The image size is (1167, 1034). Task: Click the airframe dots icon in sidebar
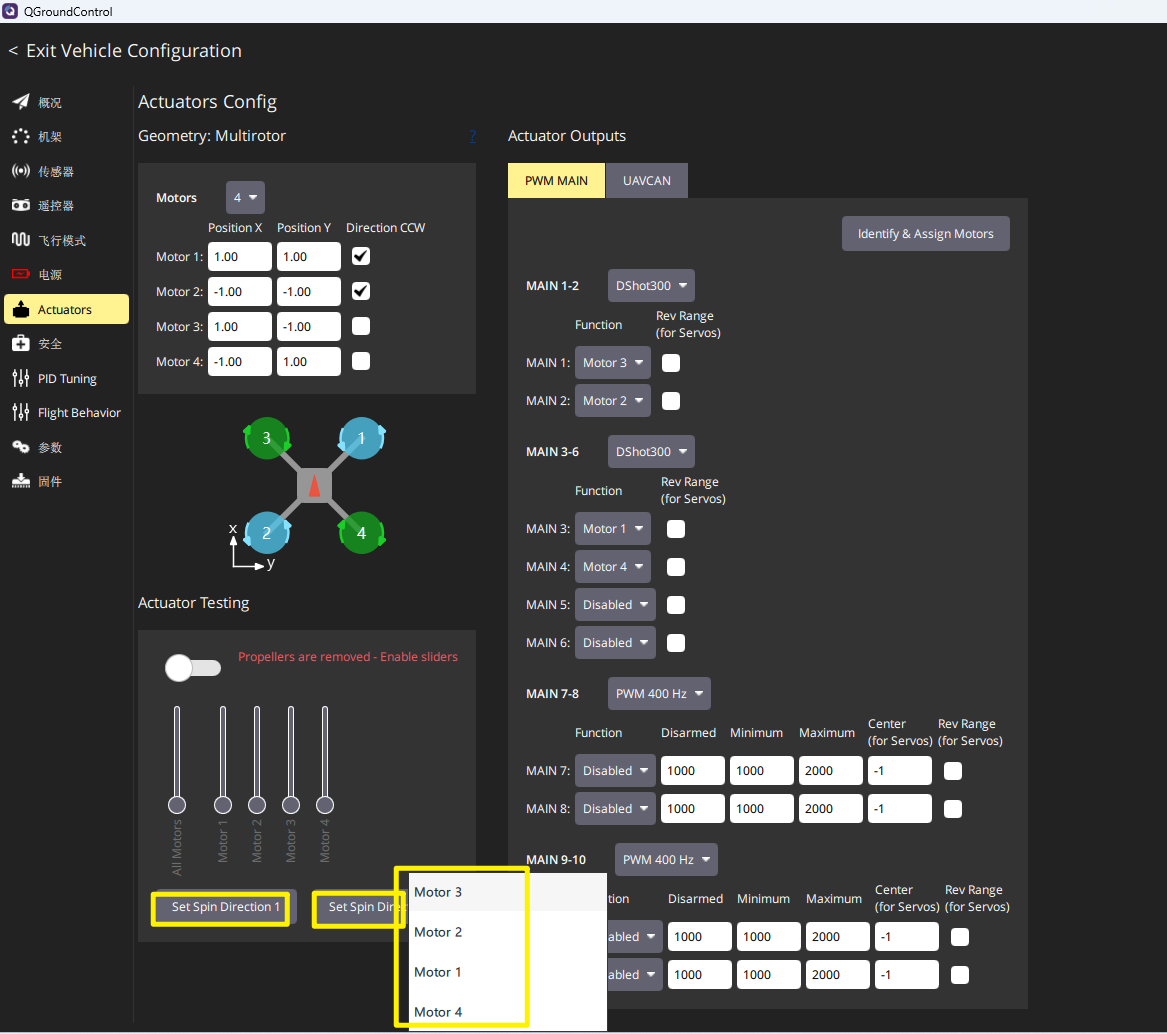click(21, 136)
